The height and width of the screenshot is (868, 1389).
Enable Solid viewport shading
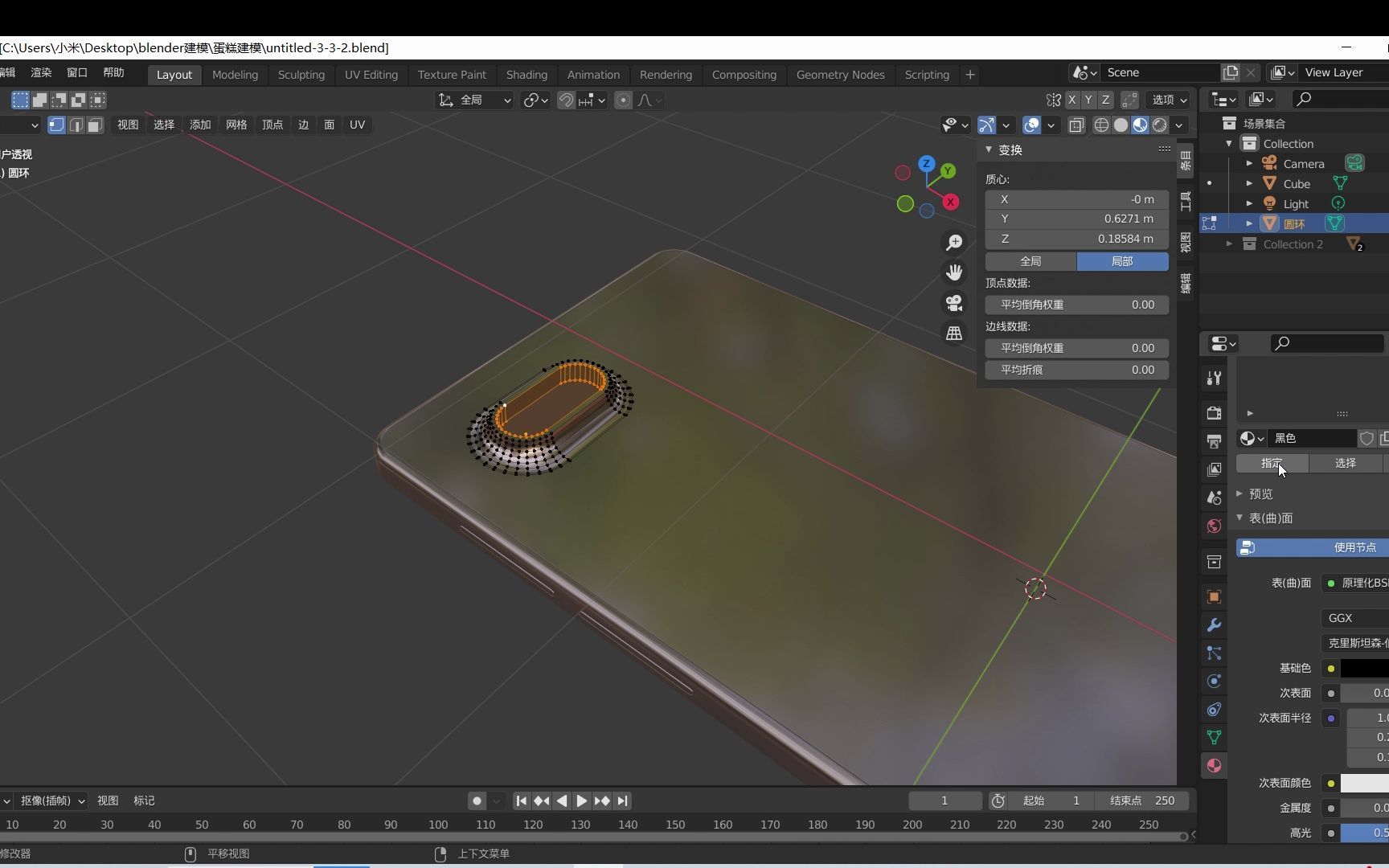[1122, 125]
